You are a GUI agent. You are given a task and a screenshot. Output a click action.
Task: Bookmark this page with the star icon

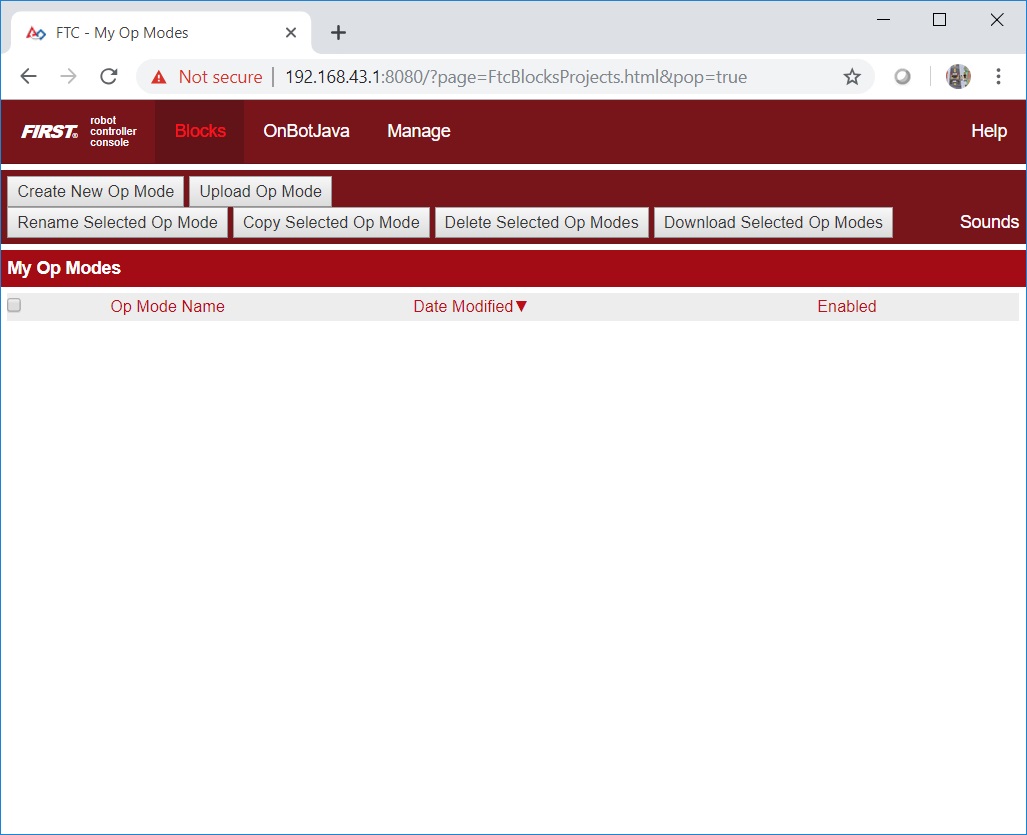[x=852, y=77]
